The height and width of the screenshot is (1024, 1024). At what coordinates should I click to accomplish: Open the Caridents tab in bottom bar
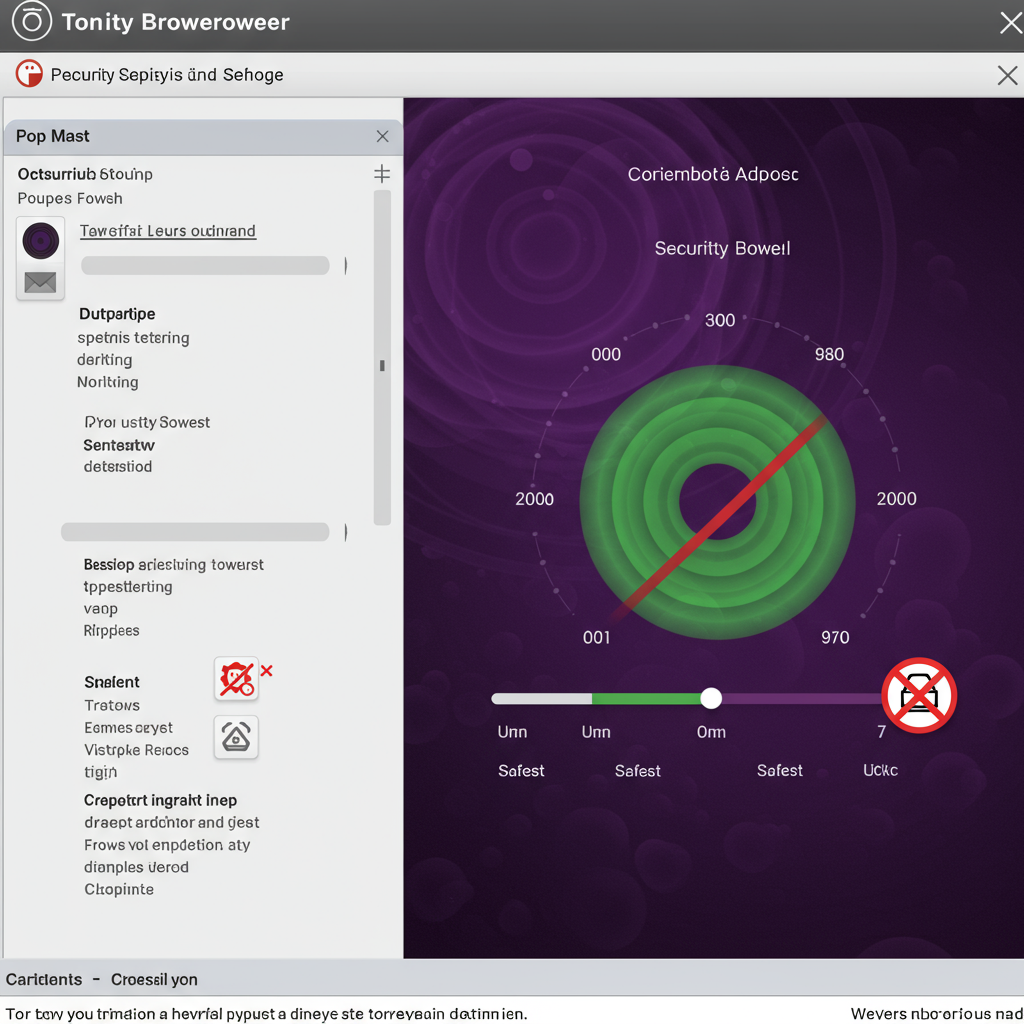44,979
